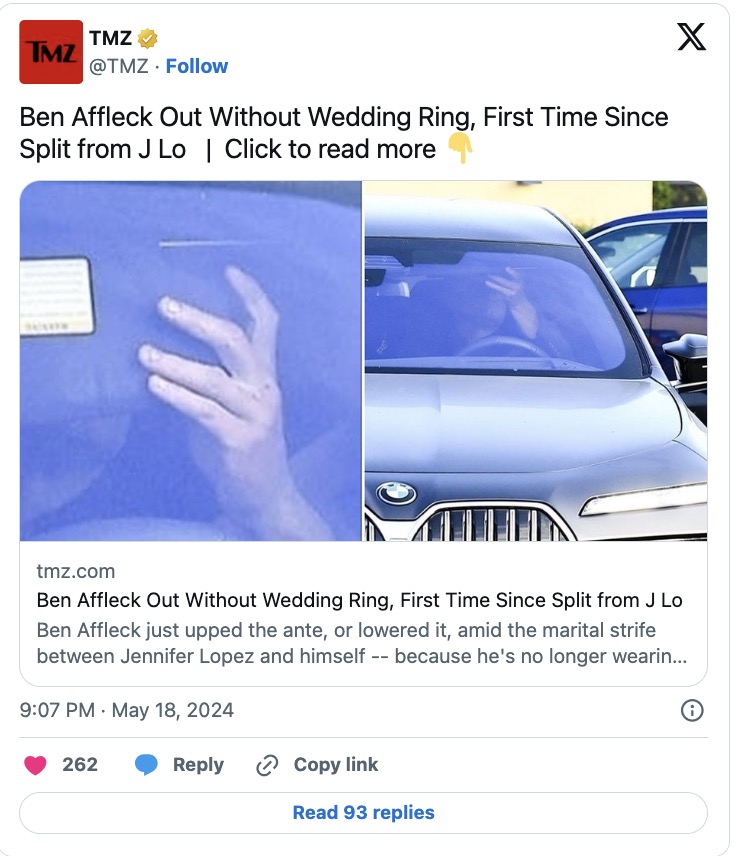
Task: Open Read 93 replies button
Action: click(x=364, y=812)
